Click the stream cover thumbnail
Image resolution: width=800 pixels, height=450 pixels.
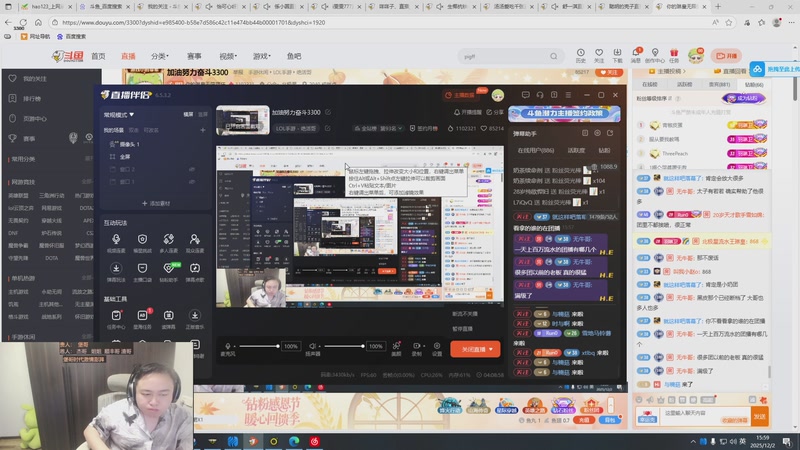[x=243, y=120]
